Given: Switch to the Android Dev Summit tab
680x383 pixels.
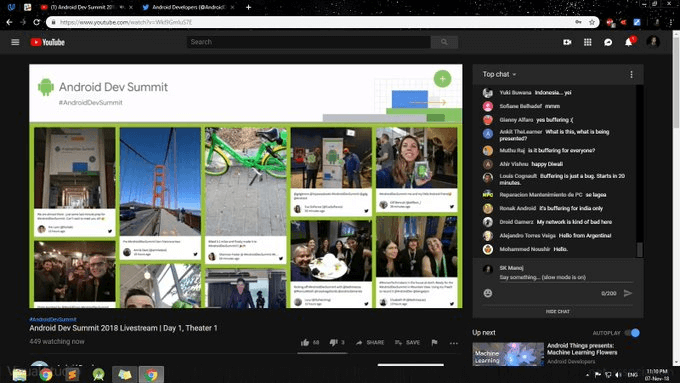Looking at the screenshot, I should point(82,7).
